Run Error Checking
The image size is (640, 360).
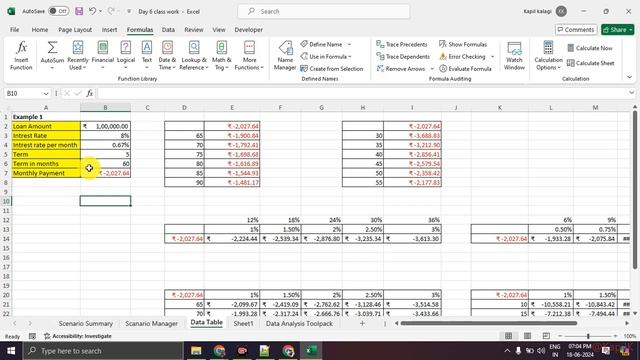coord(462,56)
